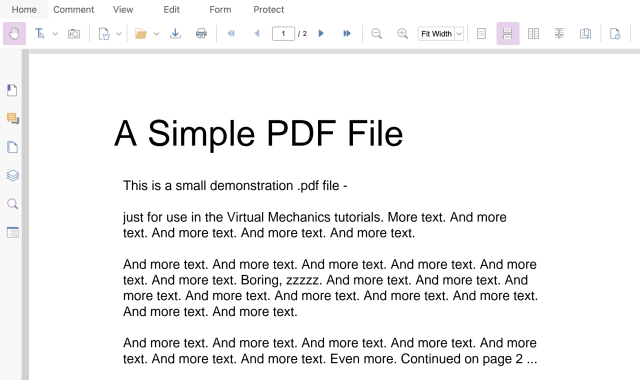This screenshot has width=640, height=380.
Task: Switch to single page view
Action: click(x=482, y=33)
